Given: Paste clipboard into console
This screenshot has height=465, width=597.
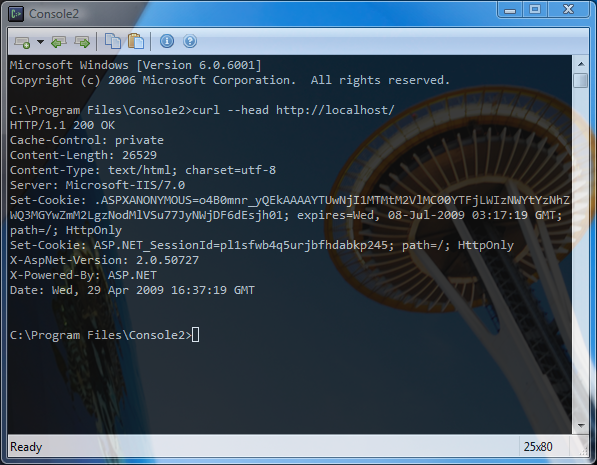Looking at the screenshot, I should click(x=136, y=41).
